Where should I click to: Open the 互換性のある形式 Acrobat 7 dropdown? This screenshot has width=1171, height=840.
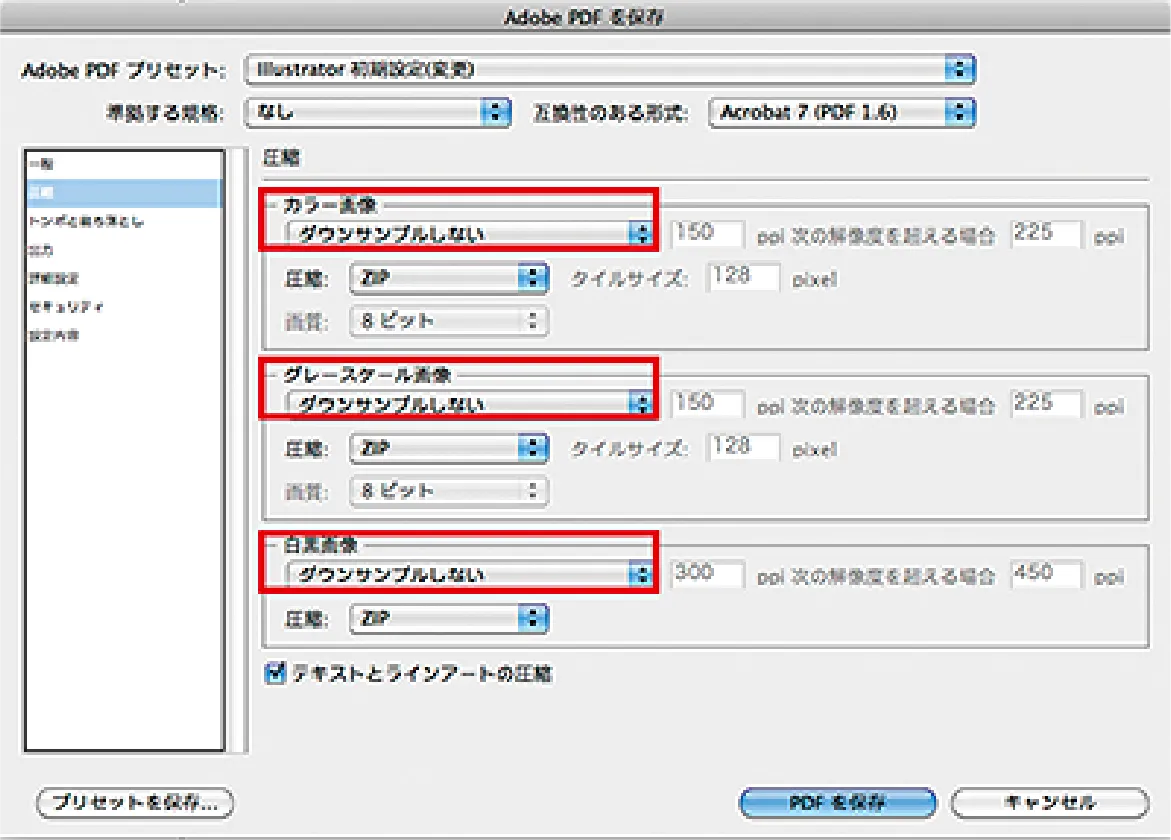(x=841, y=112)
